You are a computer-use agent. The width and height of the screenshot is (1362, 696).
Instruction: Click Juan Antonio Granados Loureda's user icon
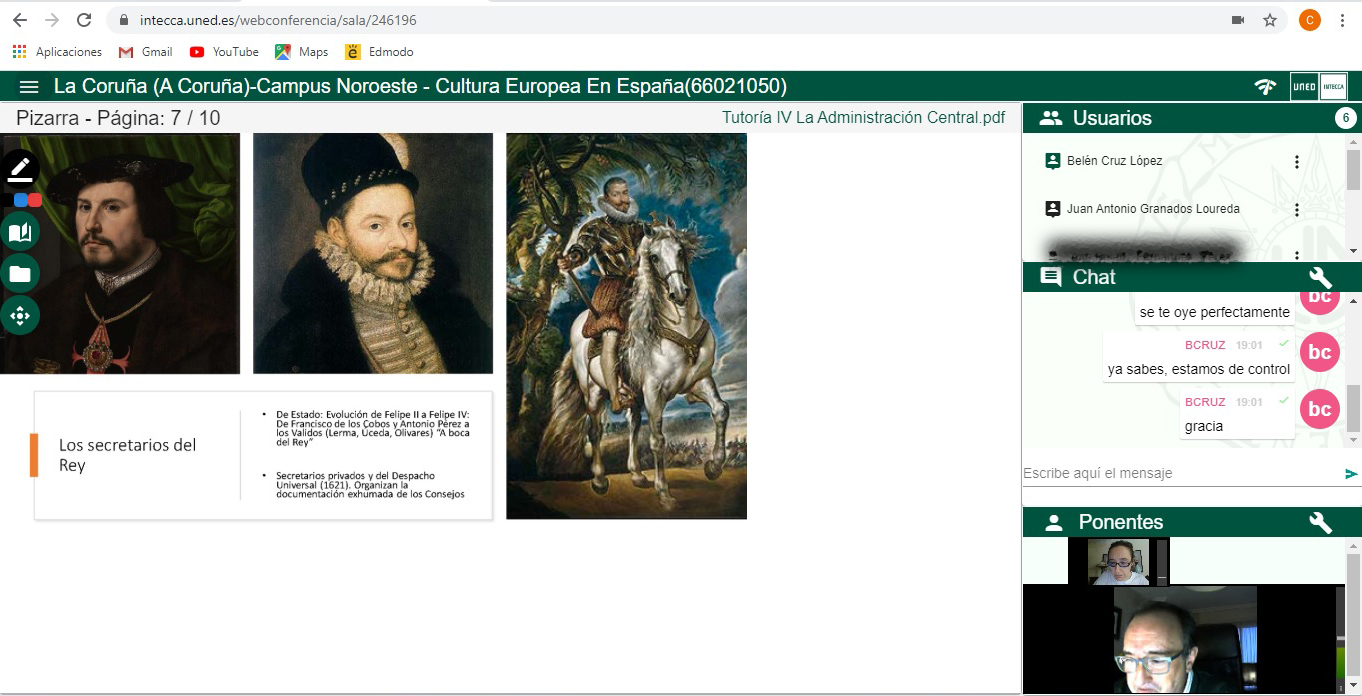click(1052, 209)
